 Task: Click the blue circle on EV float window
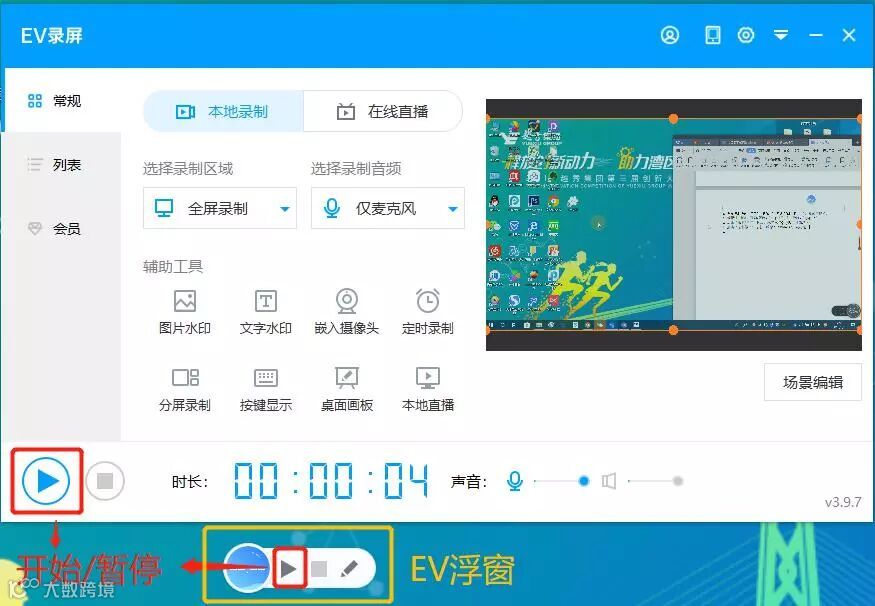click(x=247, y=567)
